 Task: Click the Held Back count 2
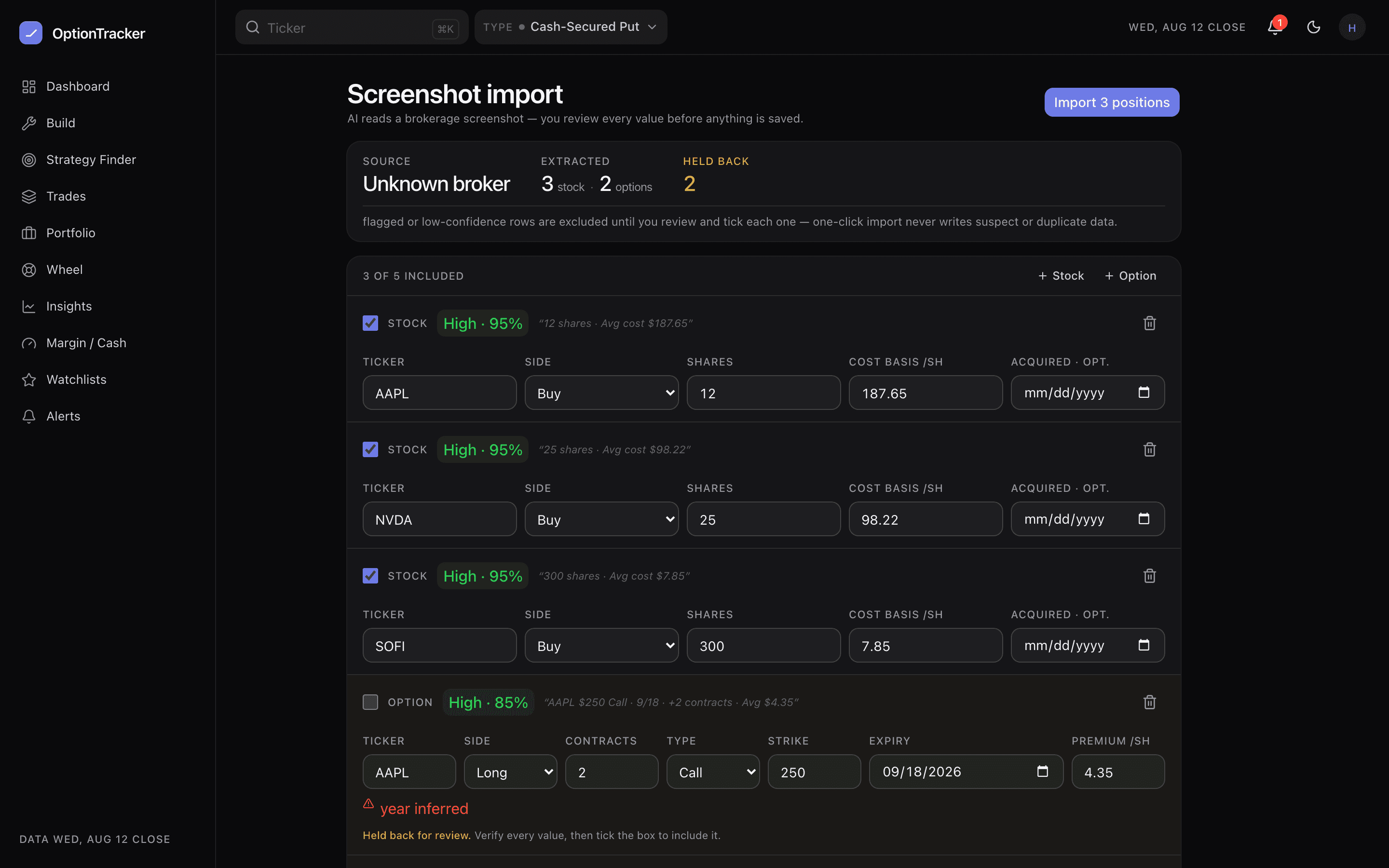coord(689,184)
